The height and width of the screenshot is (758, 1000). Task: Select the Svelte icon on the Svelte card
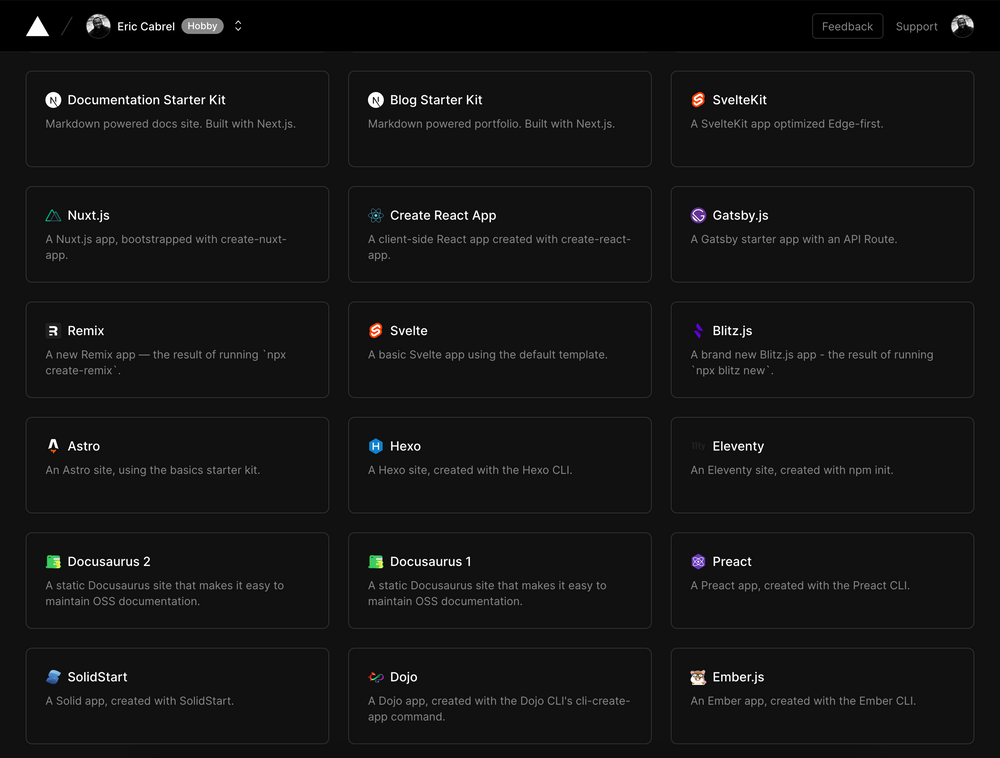[x=375, y=330]
